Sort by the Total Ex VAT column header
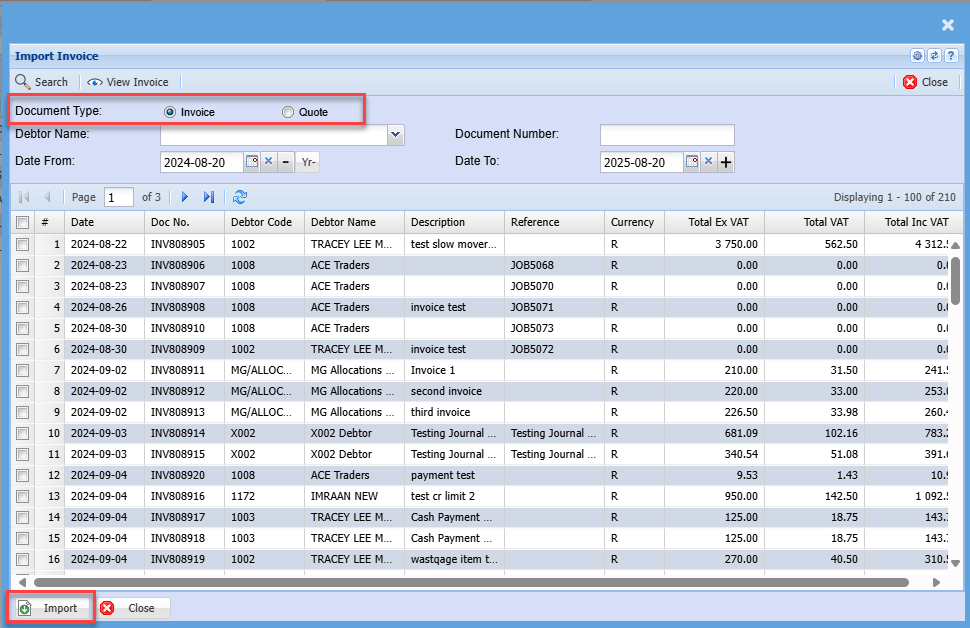The width and height of the screenshot is (970, 628). (x=725, y=222)
